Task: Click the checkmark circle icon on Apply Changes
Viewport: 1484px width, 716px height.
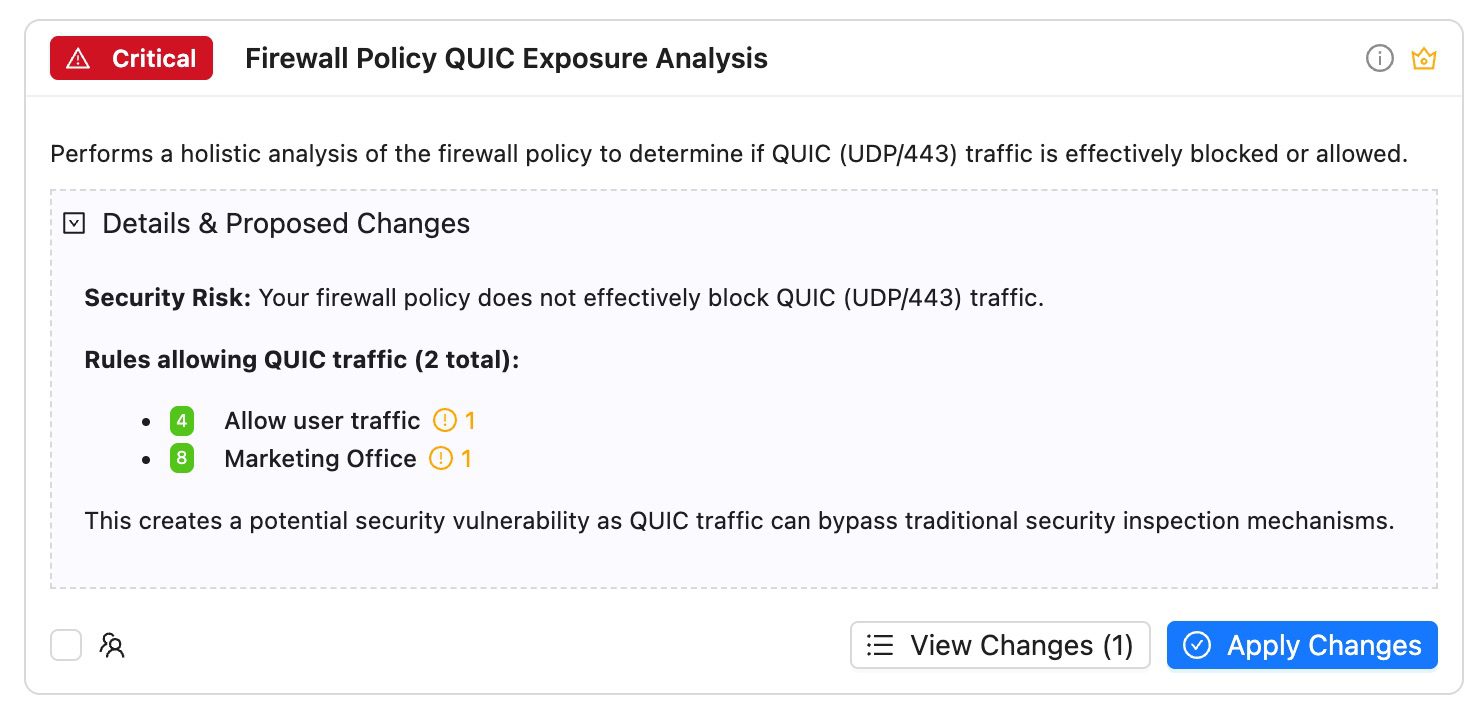Action: click(x=1197, y=645)
